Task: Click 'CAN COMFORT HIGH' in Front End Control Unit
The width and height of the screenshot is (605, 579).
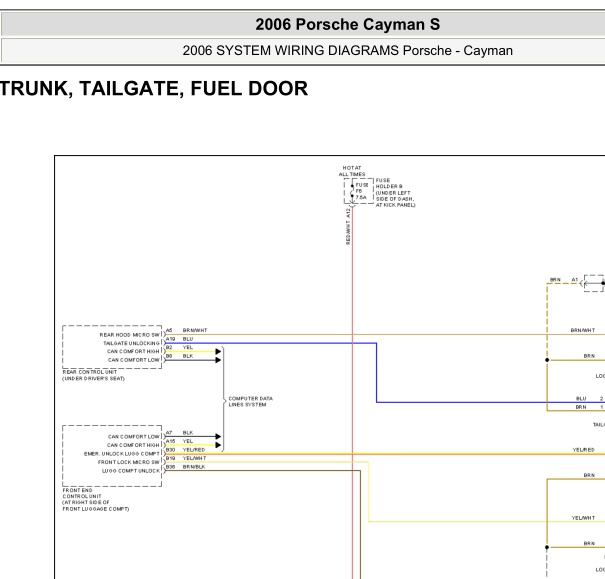Action: (x=133, y=445)
